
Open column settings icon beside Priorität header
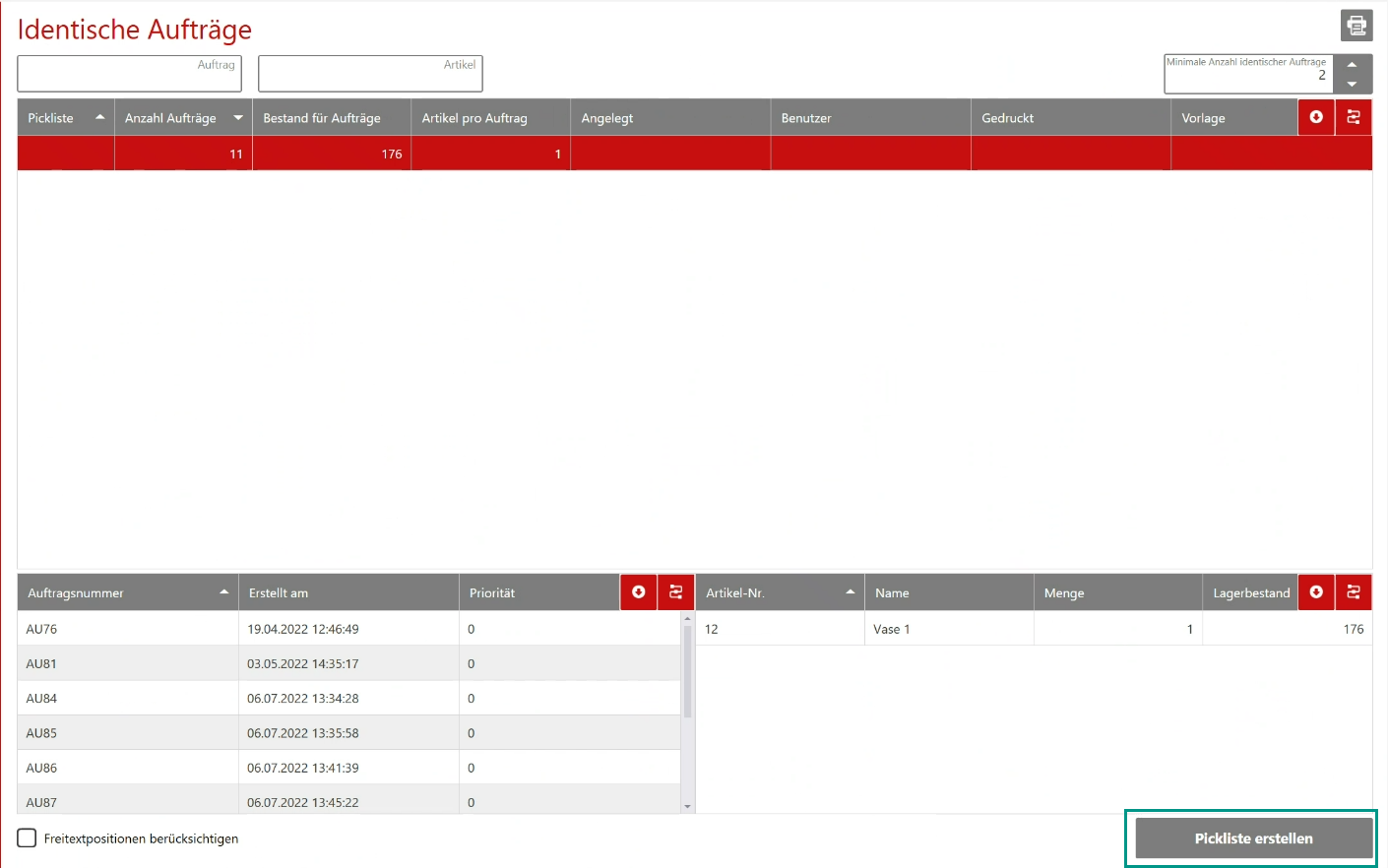pyautogui.click(x=676, y=592)
